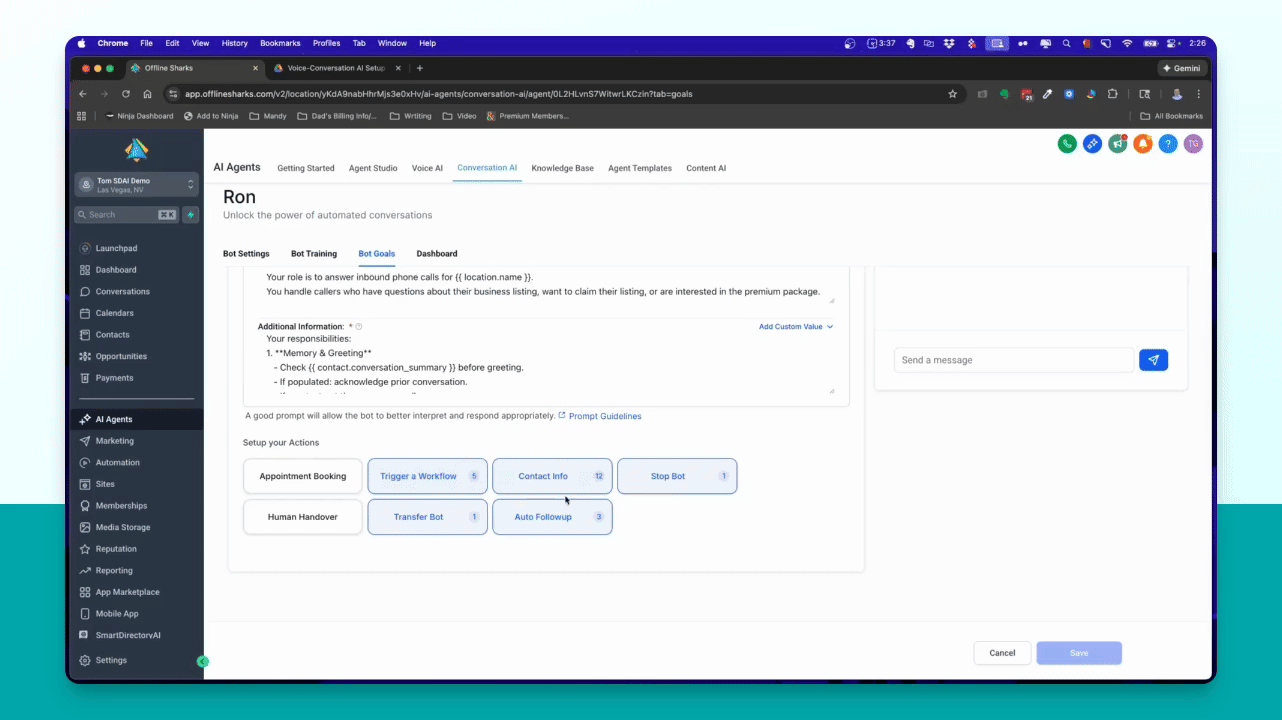Open the Gemini button in Chrome
This screenshot has height=720, width=1282.
click(x=1183, y=68)
